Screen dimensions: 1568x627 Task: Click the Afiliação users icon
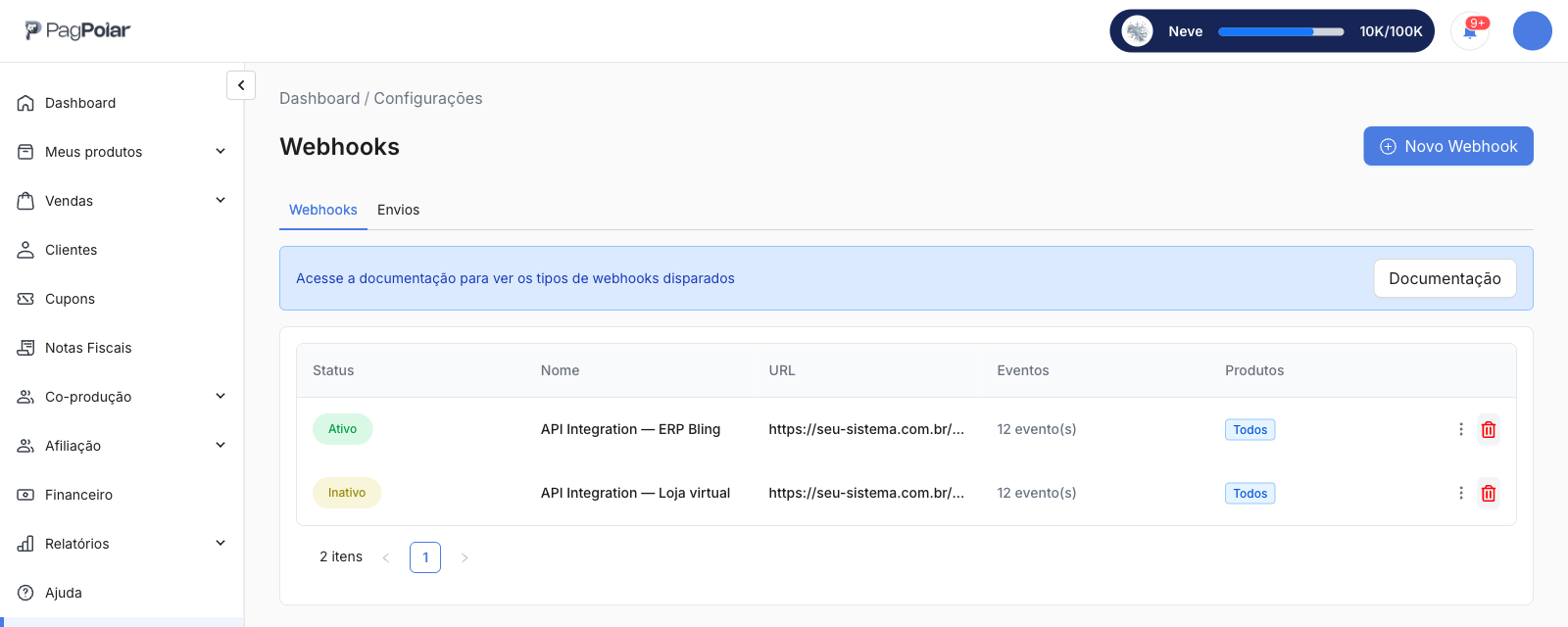[x=25, y=446]
